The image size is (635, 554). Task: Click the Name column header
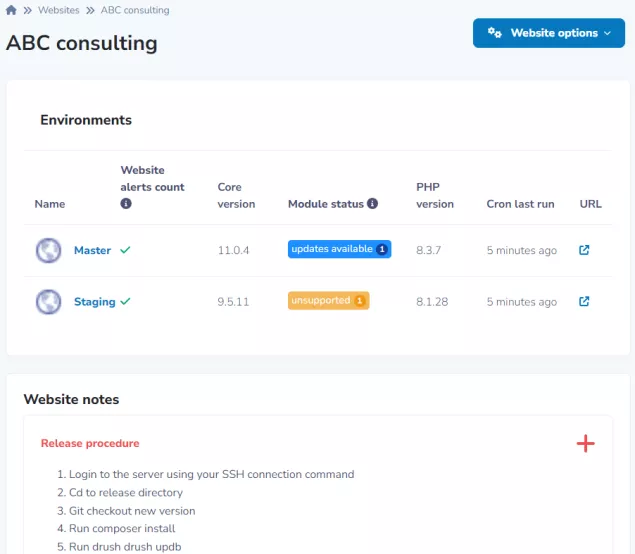(x=49, y=204)
